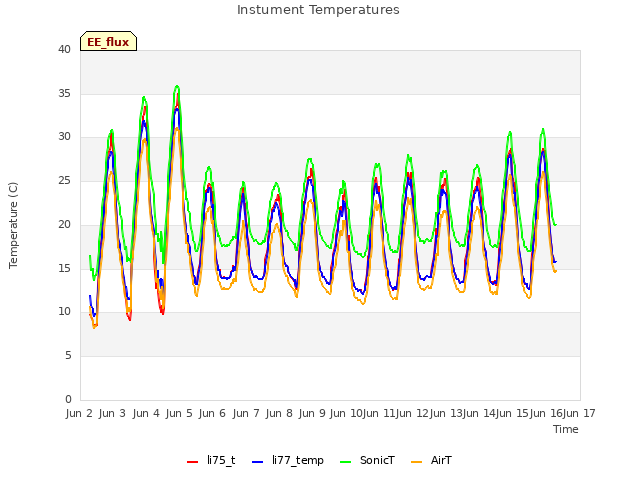Click the 0 y-axis tick label
This screenshot has width=640, height=480.
68,399
